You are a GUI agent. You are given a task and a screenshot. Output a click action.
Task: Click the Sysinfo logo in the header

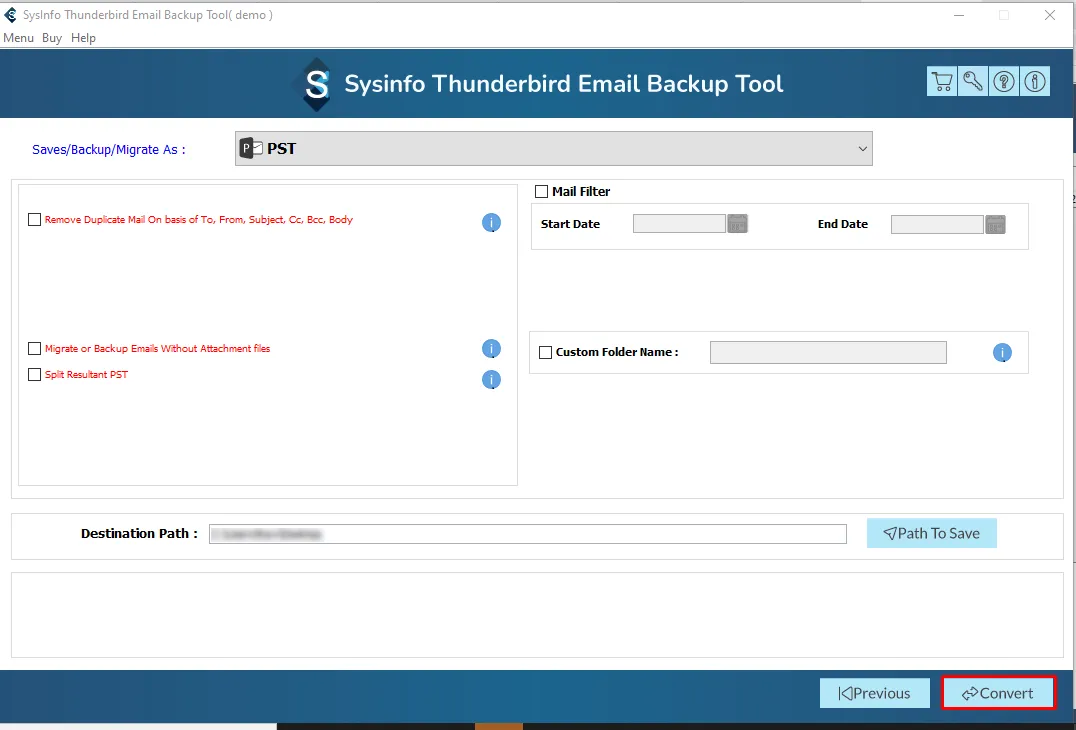[317, 84]
